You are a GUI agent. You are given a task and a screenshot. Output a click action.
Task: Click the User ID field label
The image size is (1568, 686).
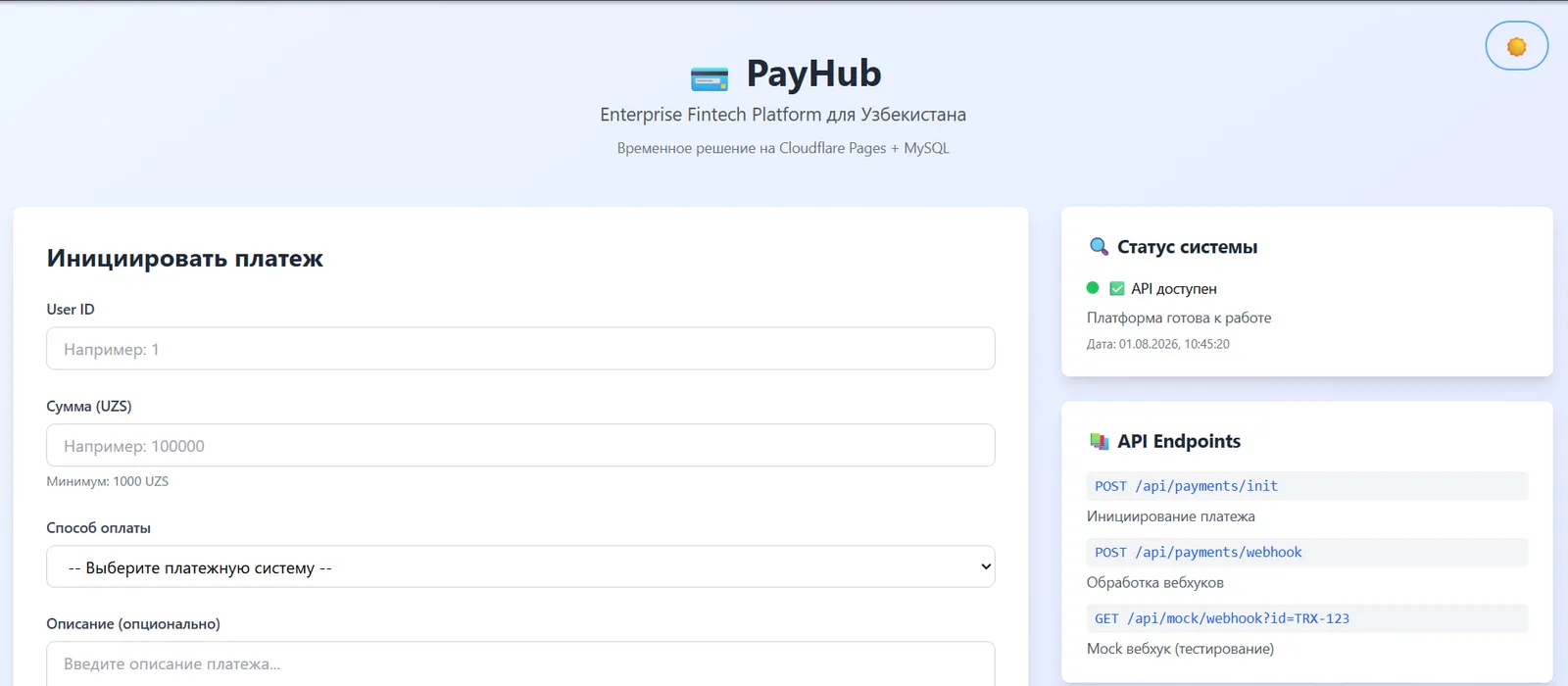tap(71, 309)
